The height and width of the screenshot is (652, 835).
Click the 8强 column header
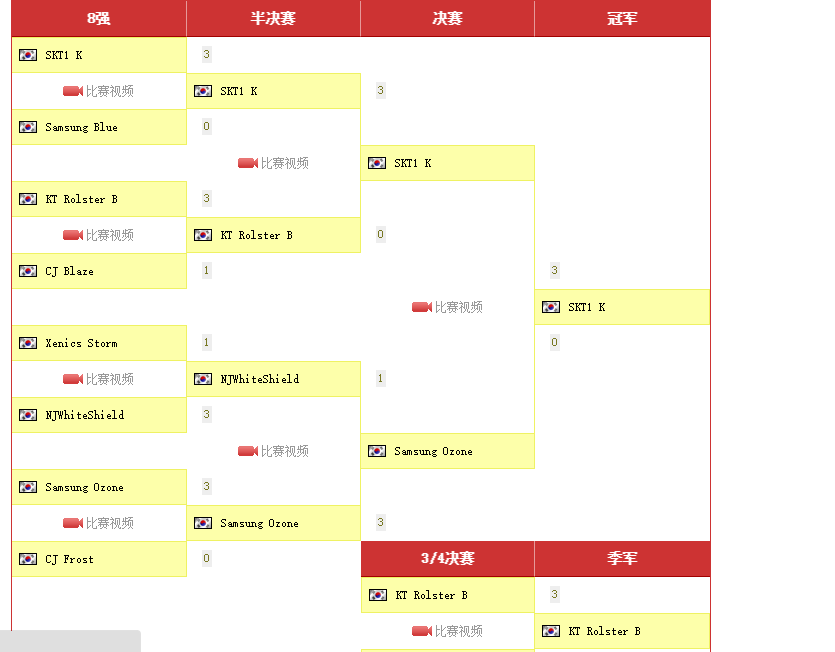(x=98, y=19)
